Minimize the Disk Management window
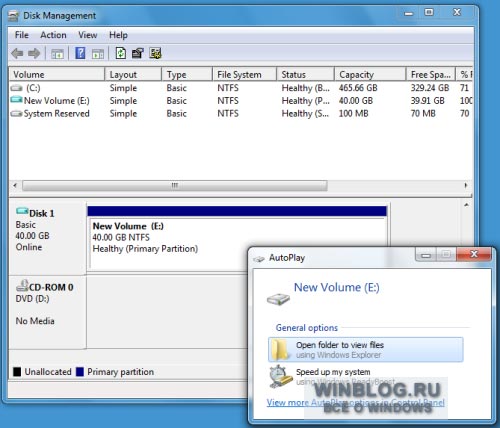500x428 pixels. (409, 13)
